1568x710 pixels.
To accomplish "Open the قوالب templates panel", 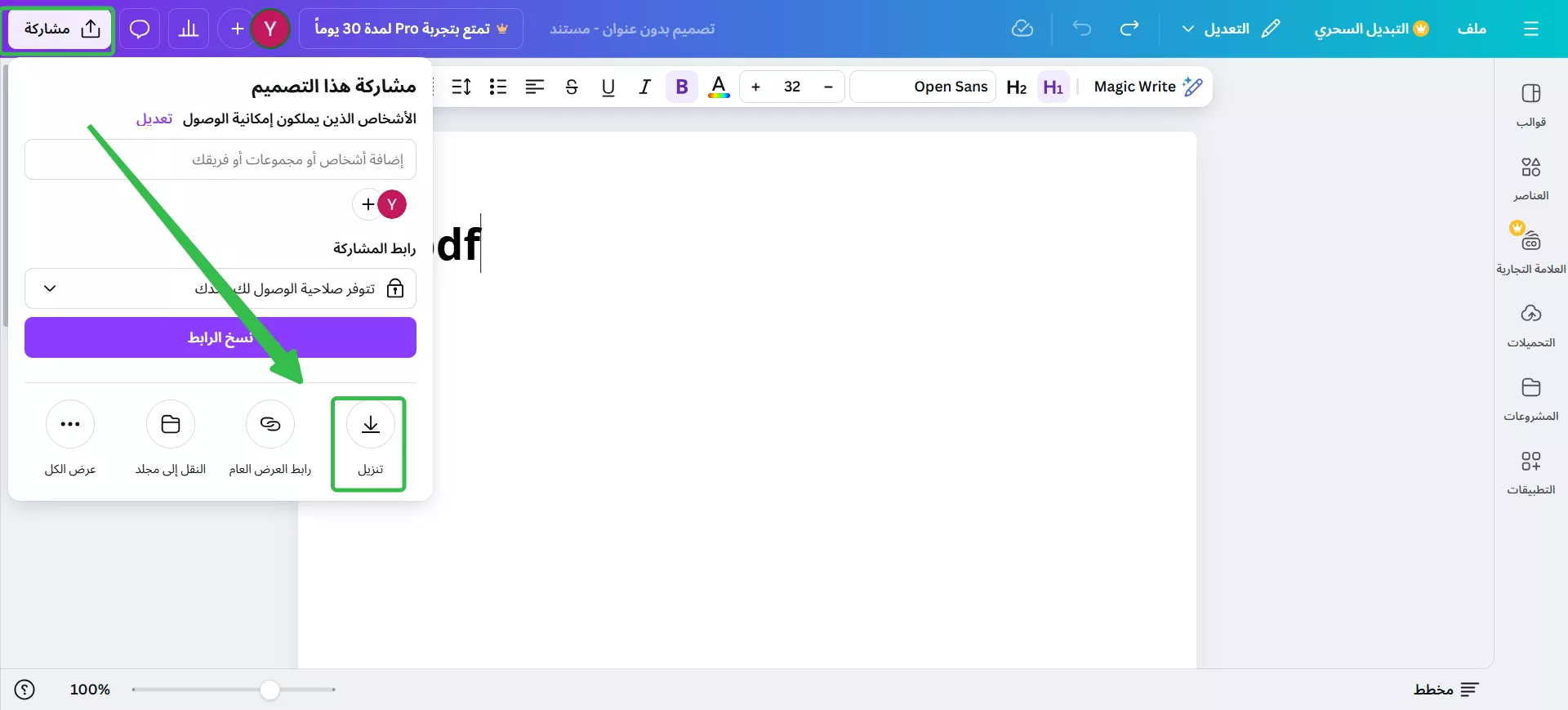I will tap(1531, 105).
